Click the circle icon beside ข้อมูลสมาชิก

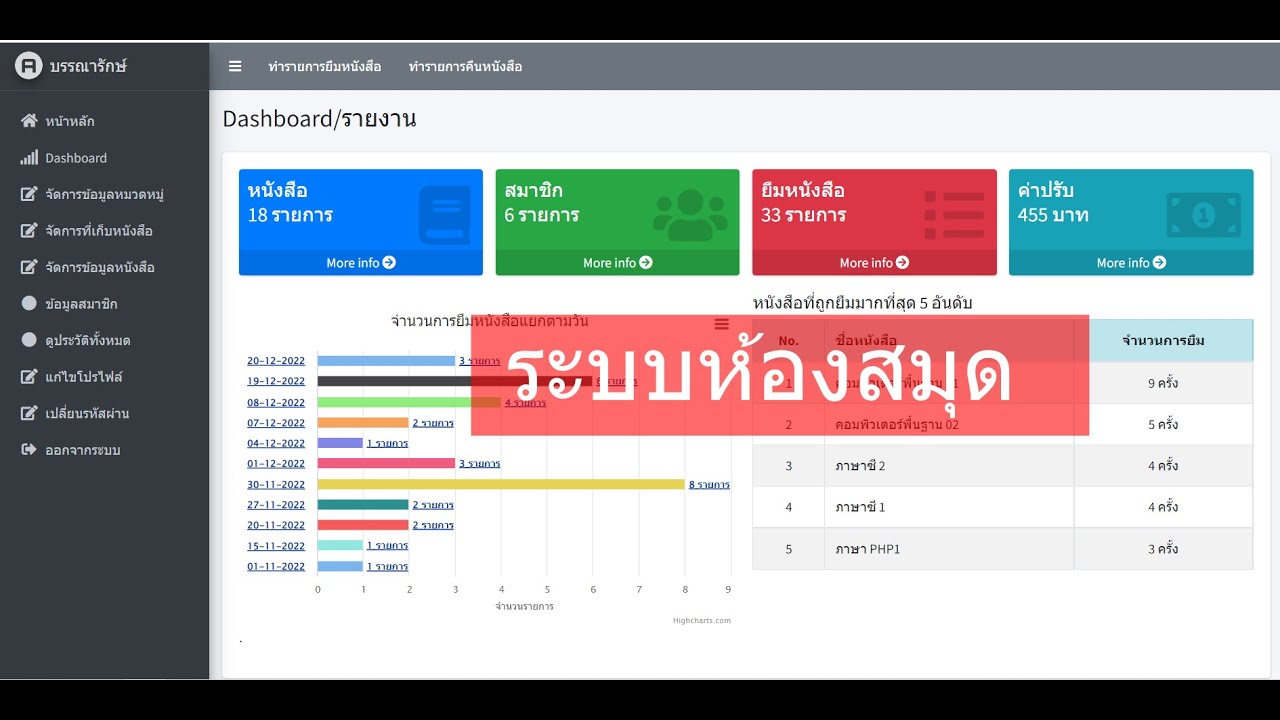pos(29,304)
